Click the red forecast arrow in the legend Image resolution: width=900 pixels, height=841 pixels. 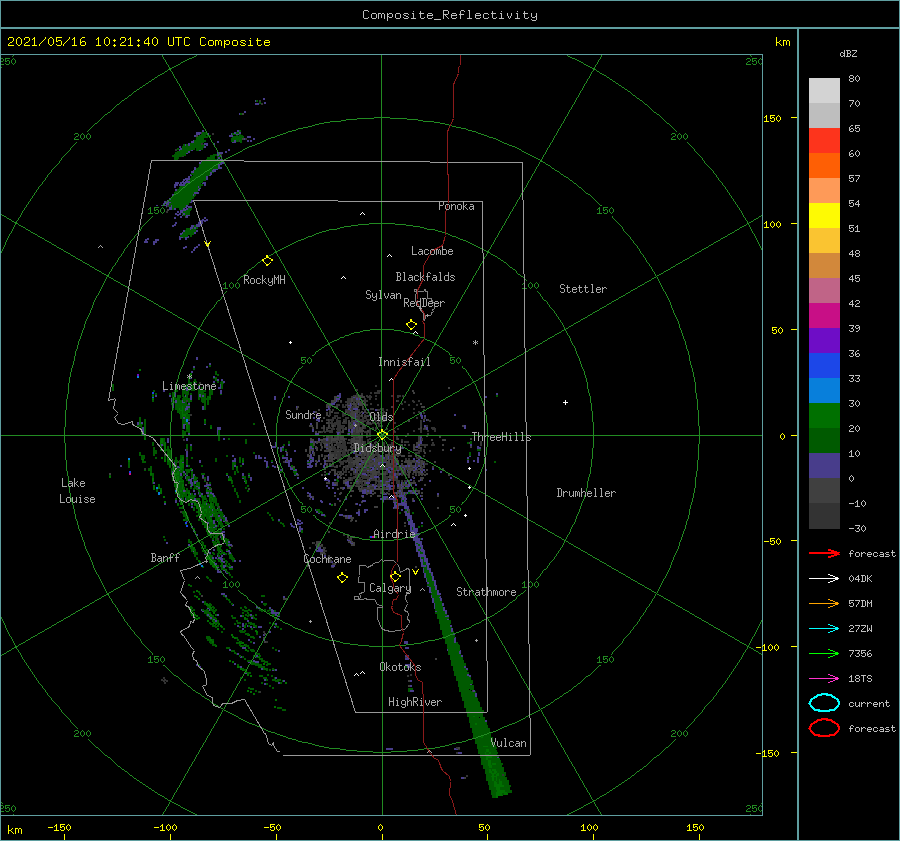[824, 553]
